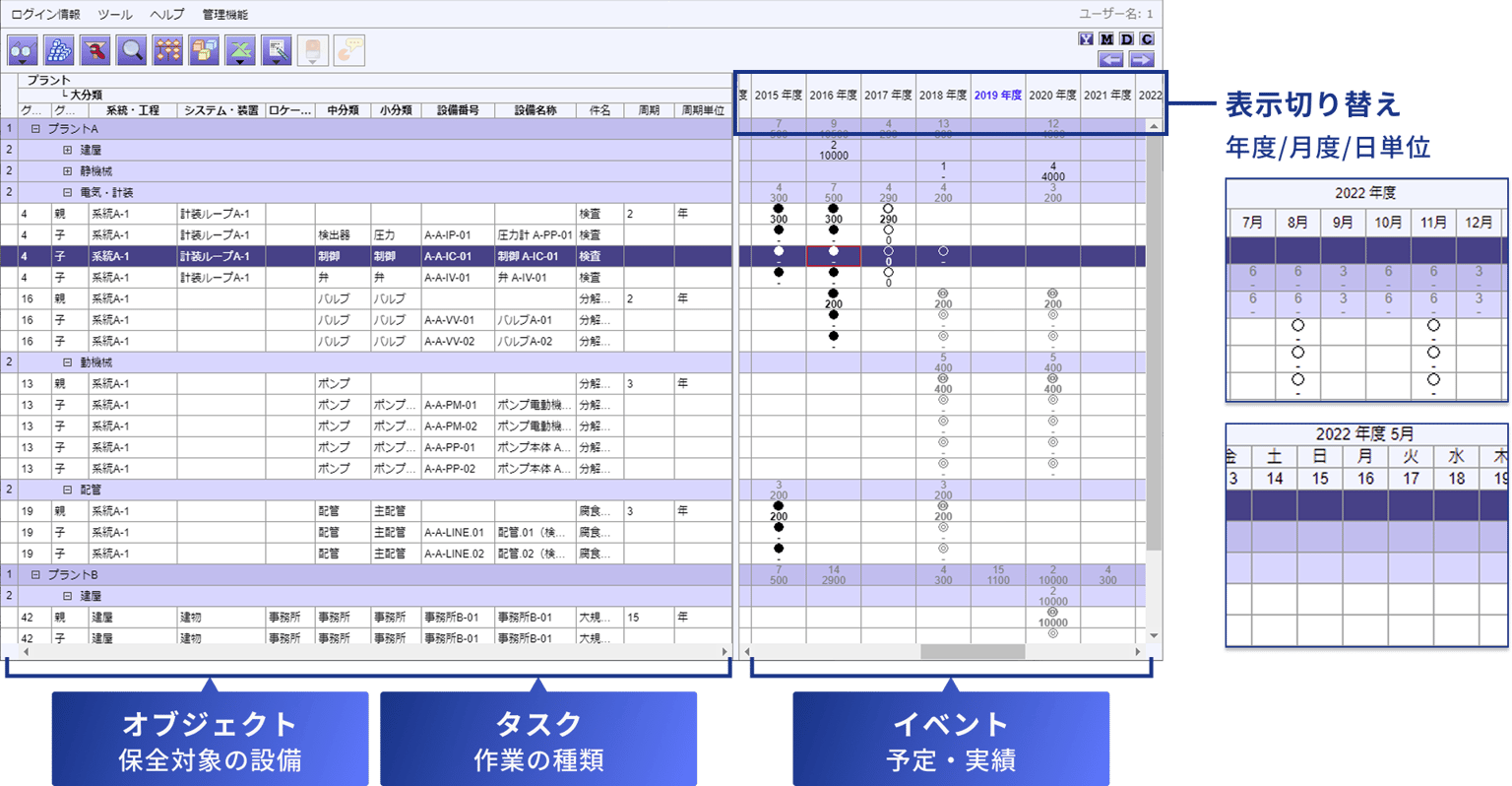Open the ログイン情報 menu
The width and height of the screenshot is (1512, 786).
[x=45, y=15]
